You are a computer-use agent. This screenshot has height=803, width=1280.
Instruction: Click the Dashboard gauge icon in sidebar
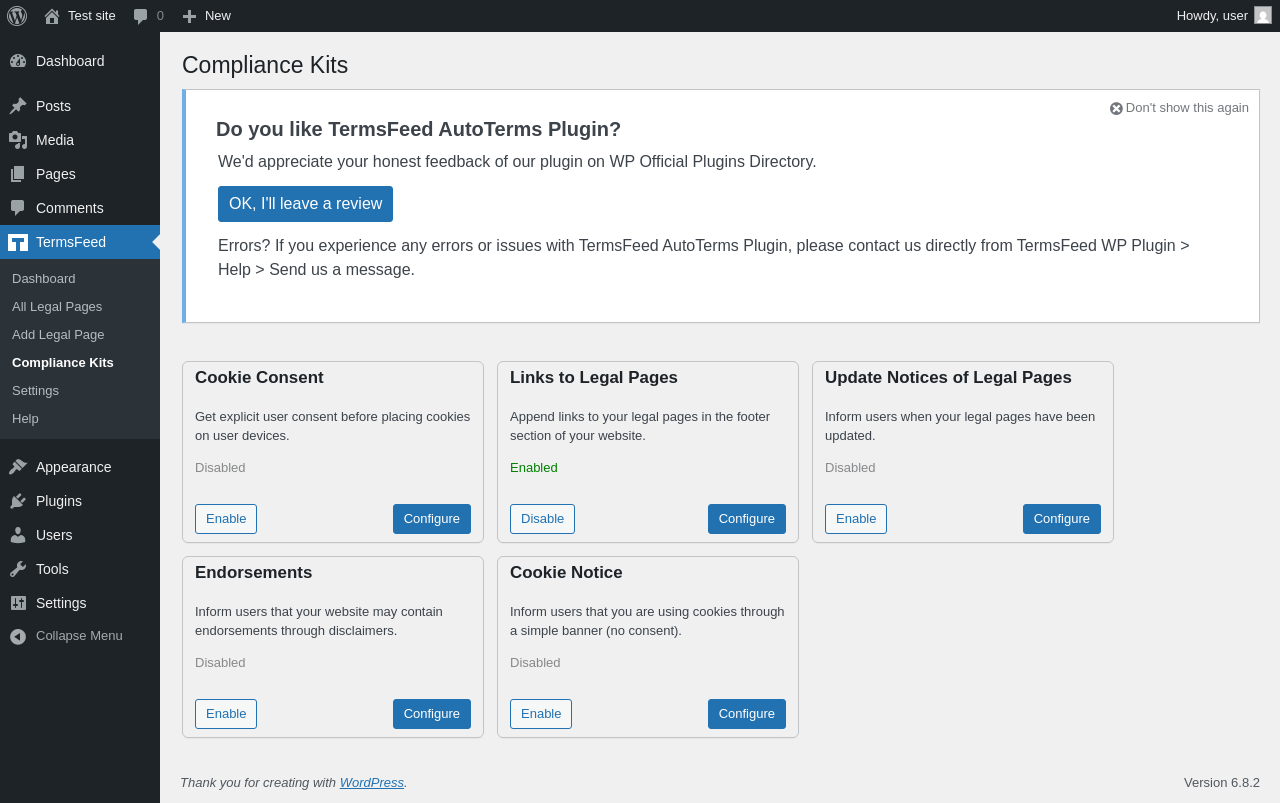18,61
